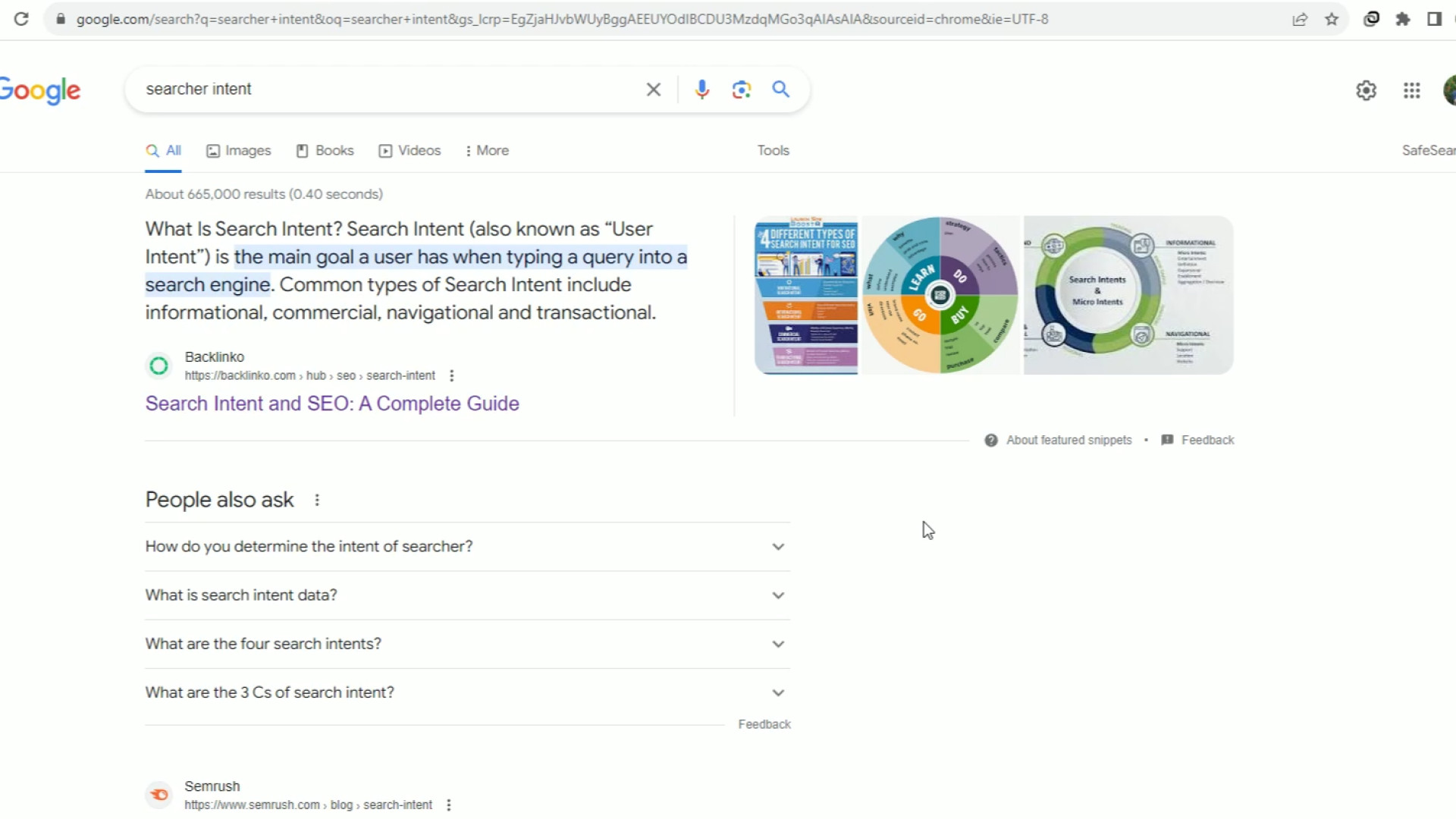Open Quick Settings gear icon

(x=1367, y=90)
